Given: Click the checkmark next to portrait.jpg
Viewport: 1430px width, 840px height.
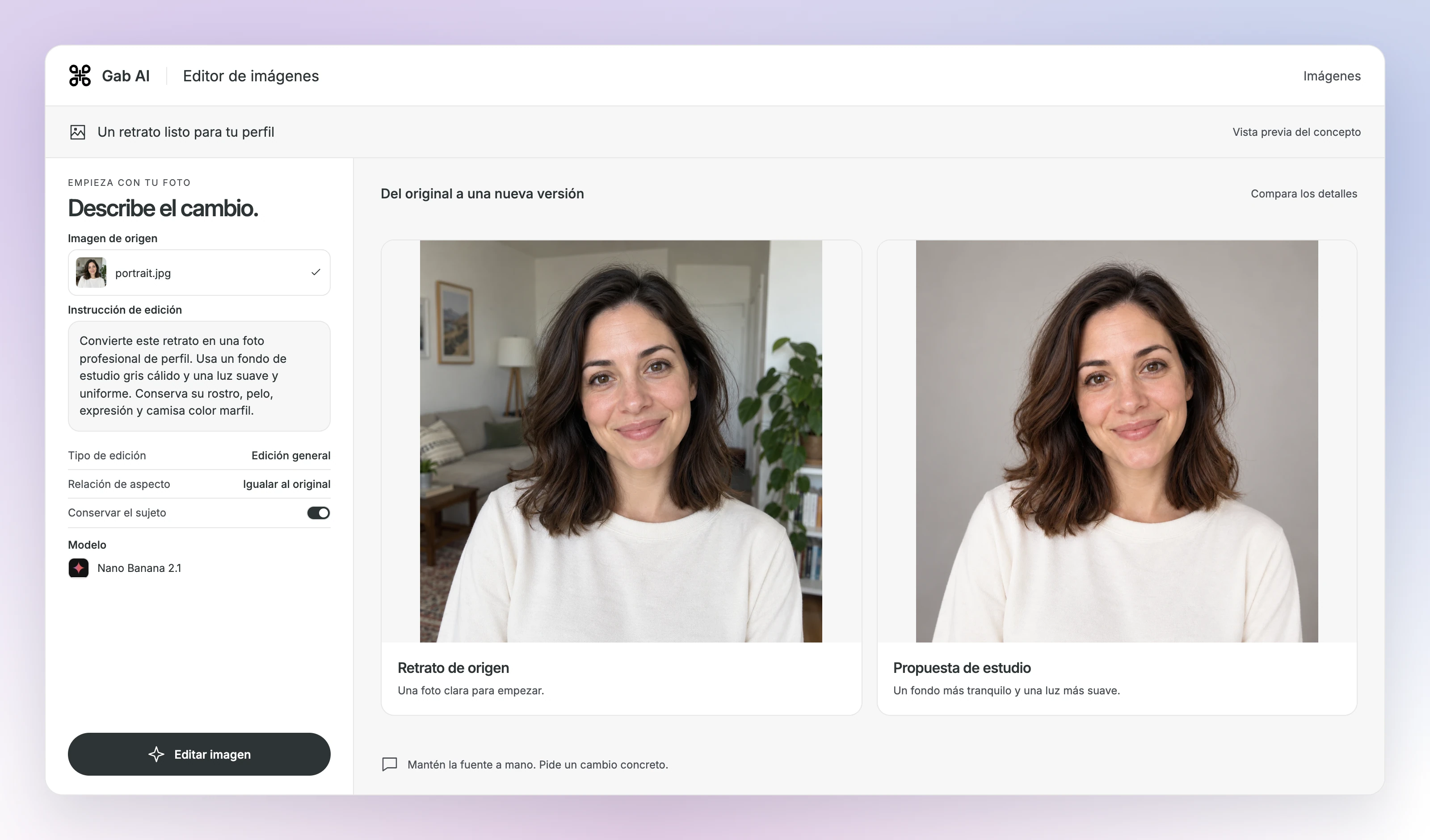Looking at the screenshot, I should pyautogui.click(x=315, y=273).
